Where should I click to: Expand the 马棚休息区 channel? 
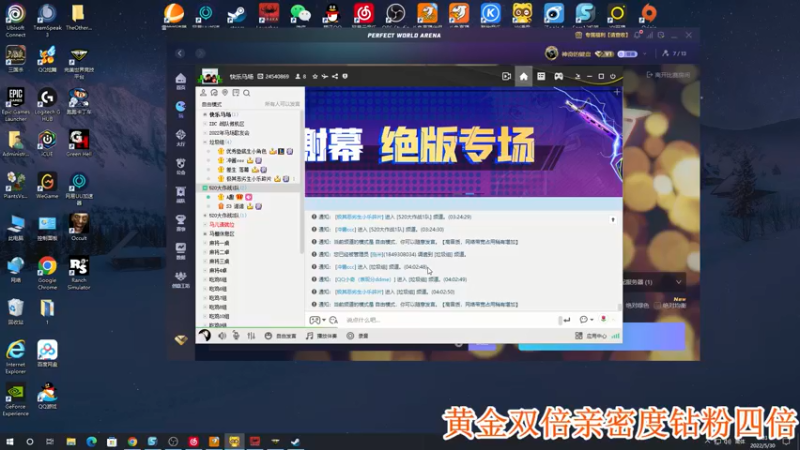pos(205,234)
